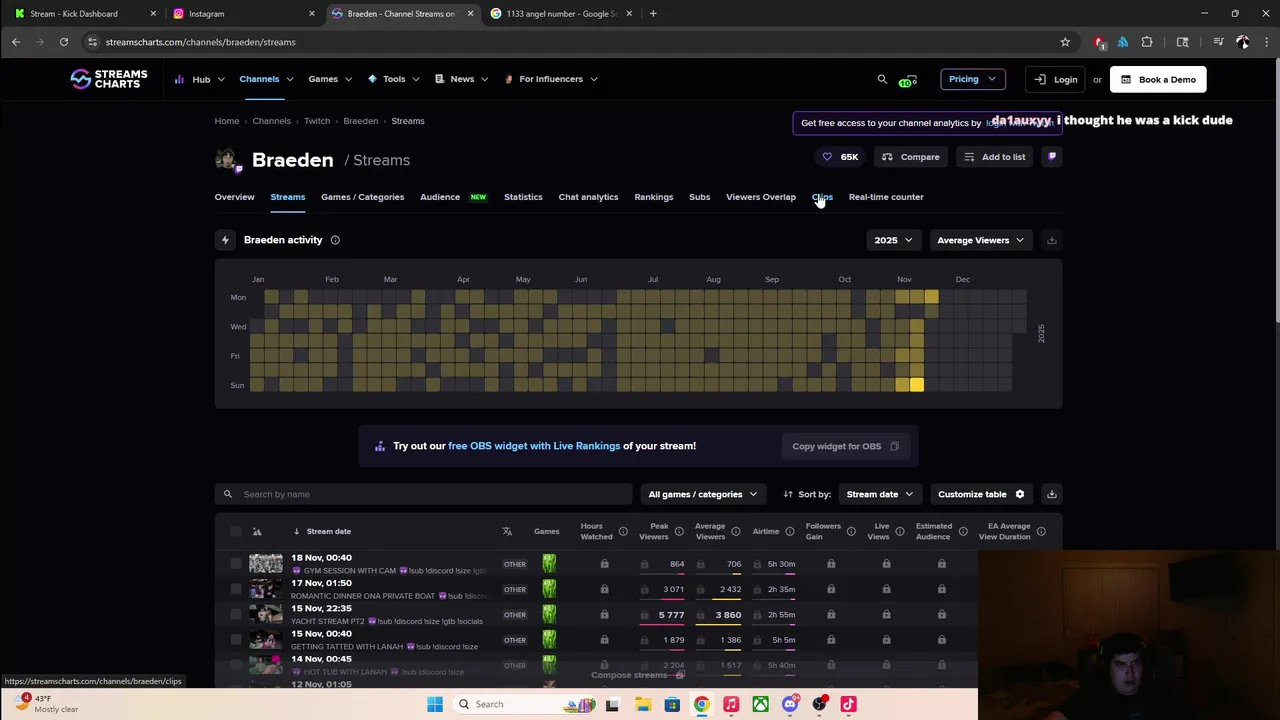This screenshot has width=1280, height=720.
Task: Switch to the Overview tab
Action: (234, 197)
